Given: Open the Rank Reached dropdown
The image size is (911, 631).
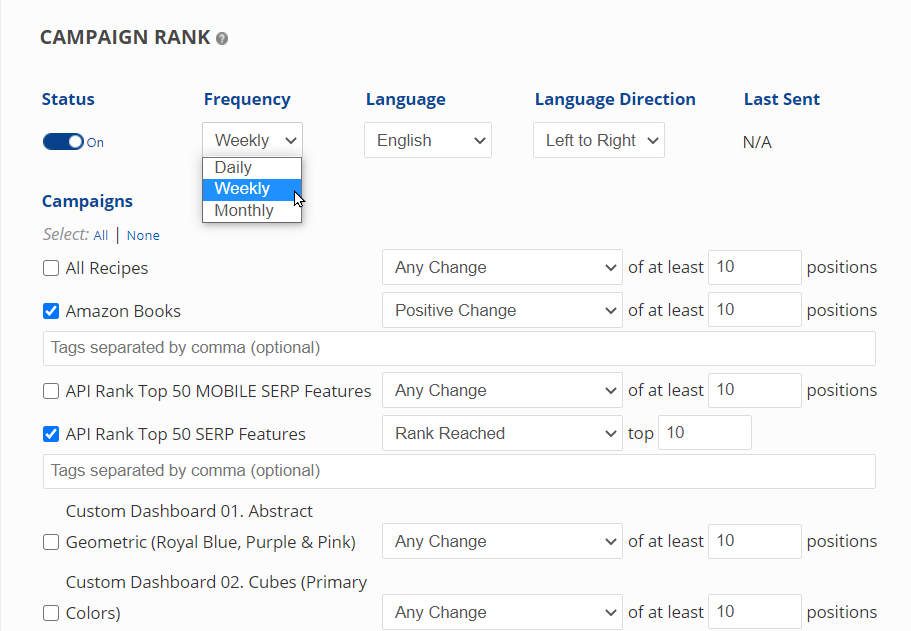Looking at the screenshot, I should (x=502, y=434).
